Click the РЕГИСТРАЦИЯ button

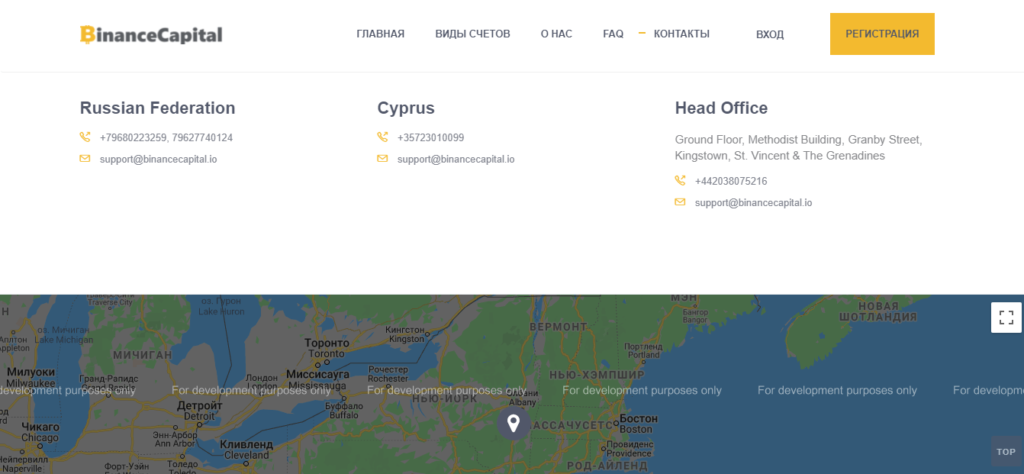882,34
